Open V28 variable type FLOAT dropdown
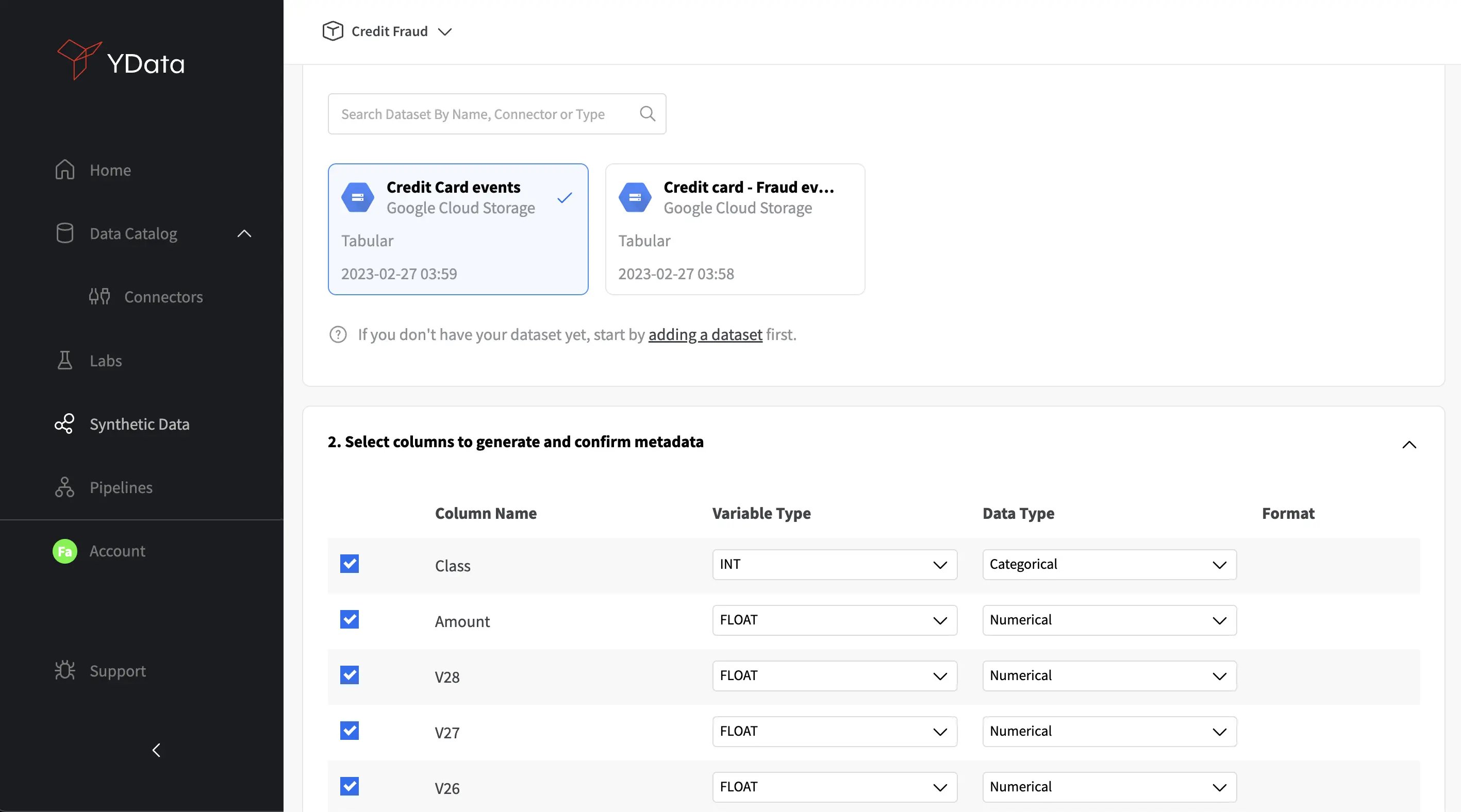The width and height of the screenshot is (1461, 812). point(834,675)
